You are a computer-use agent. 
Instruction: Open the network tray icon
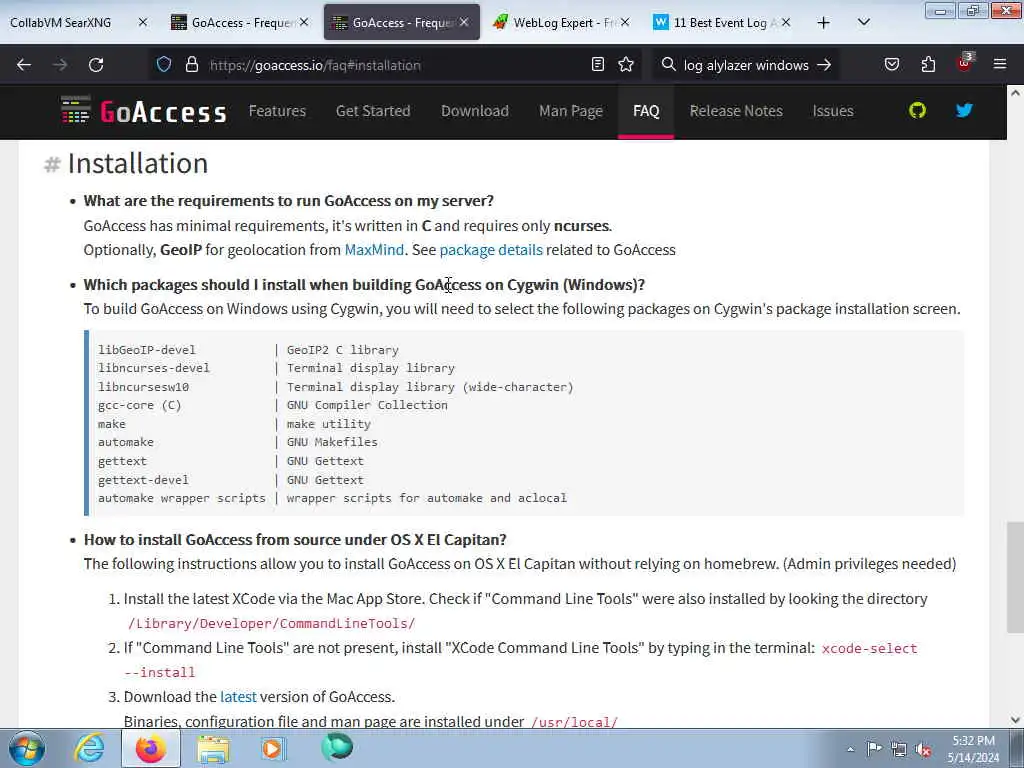tap(899, 750)
